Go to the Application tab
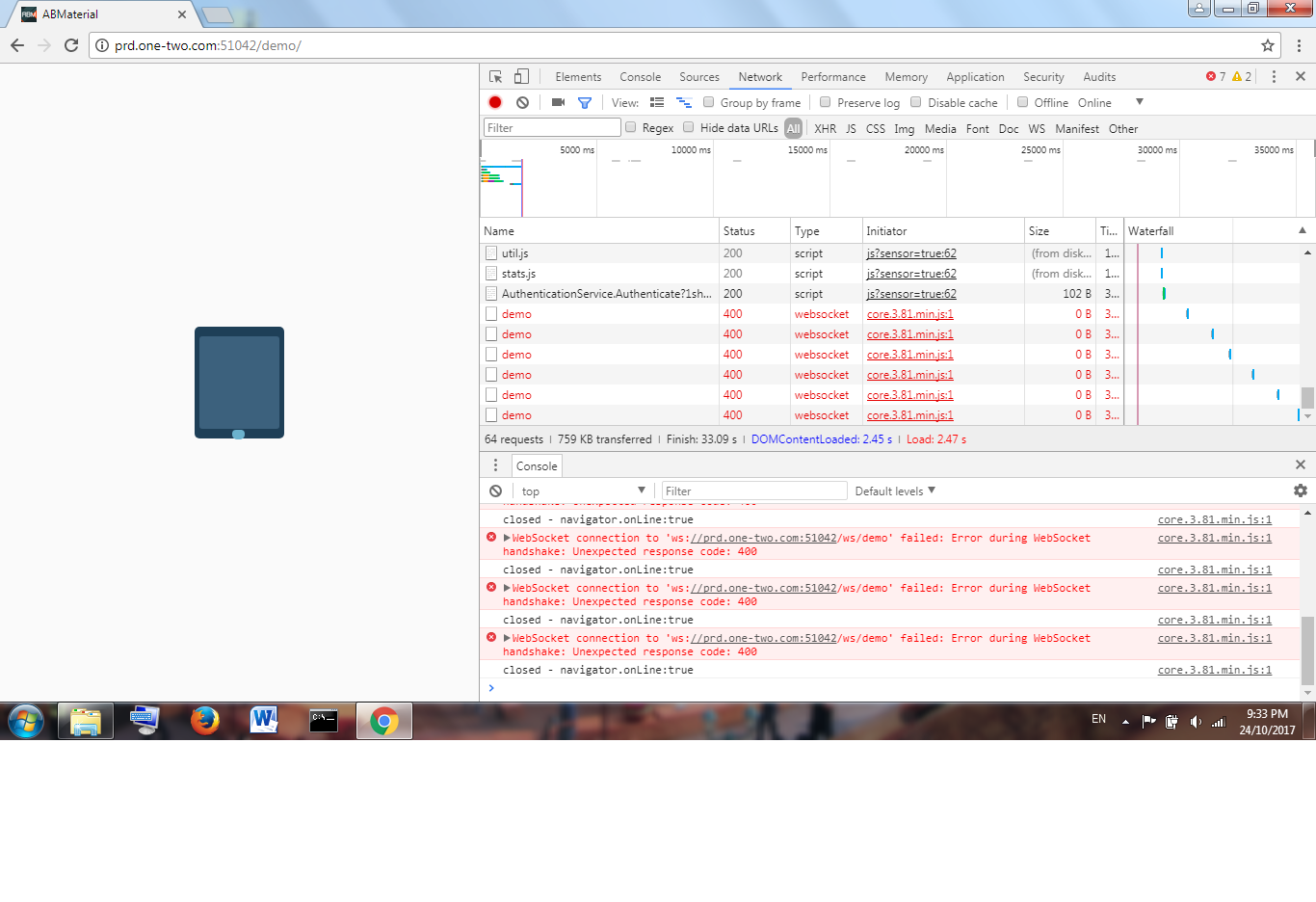 pos(975,77)
